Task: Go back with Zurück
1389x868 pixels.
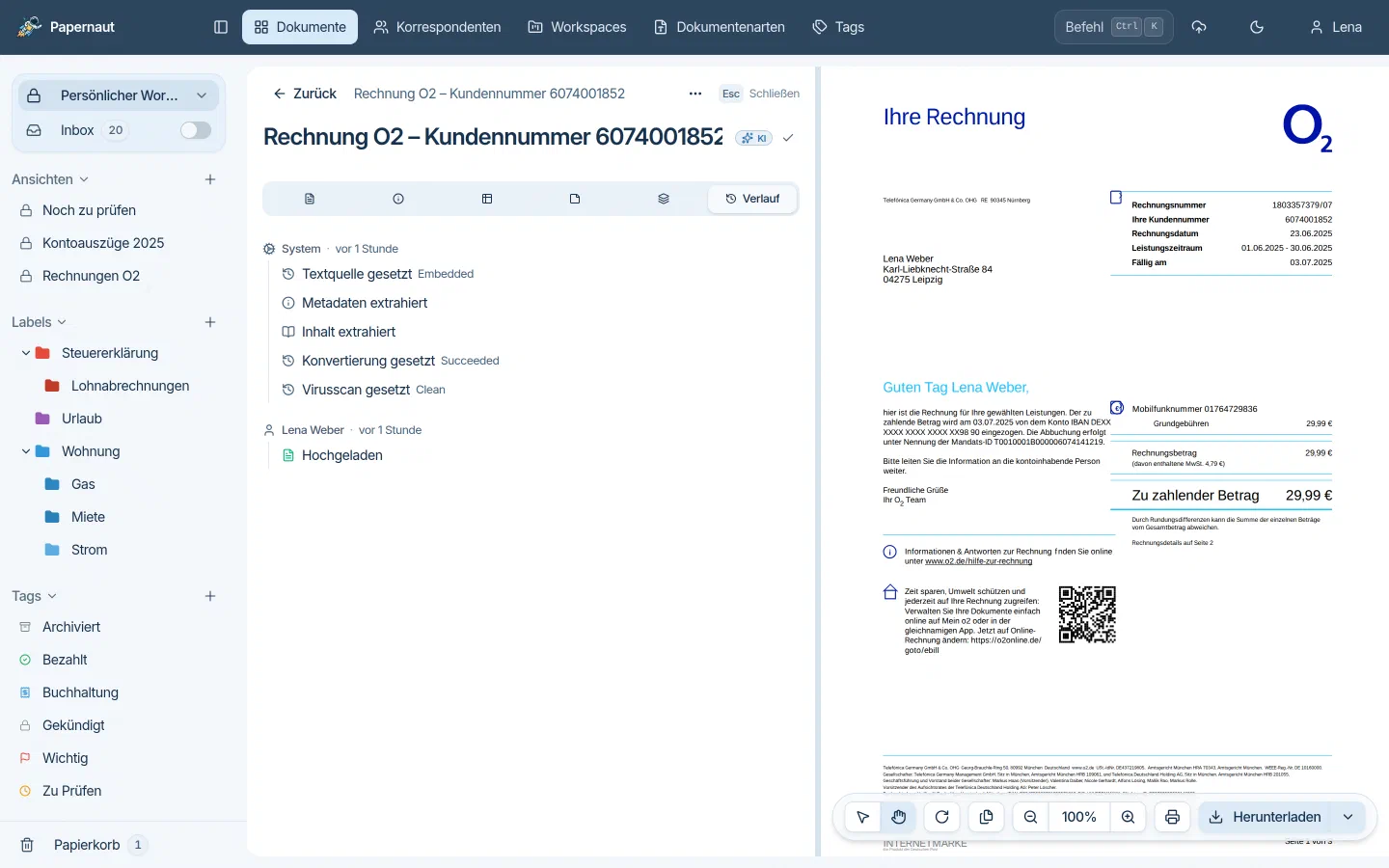Action: coord(305,94)
